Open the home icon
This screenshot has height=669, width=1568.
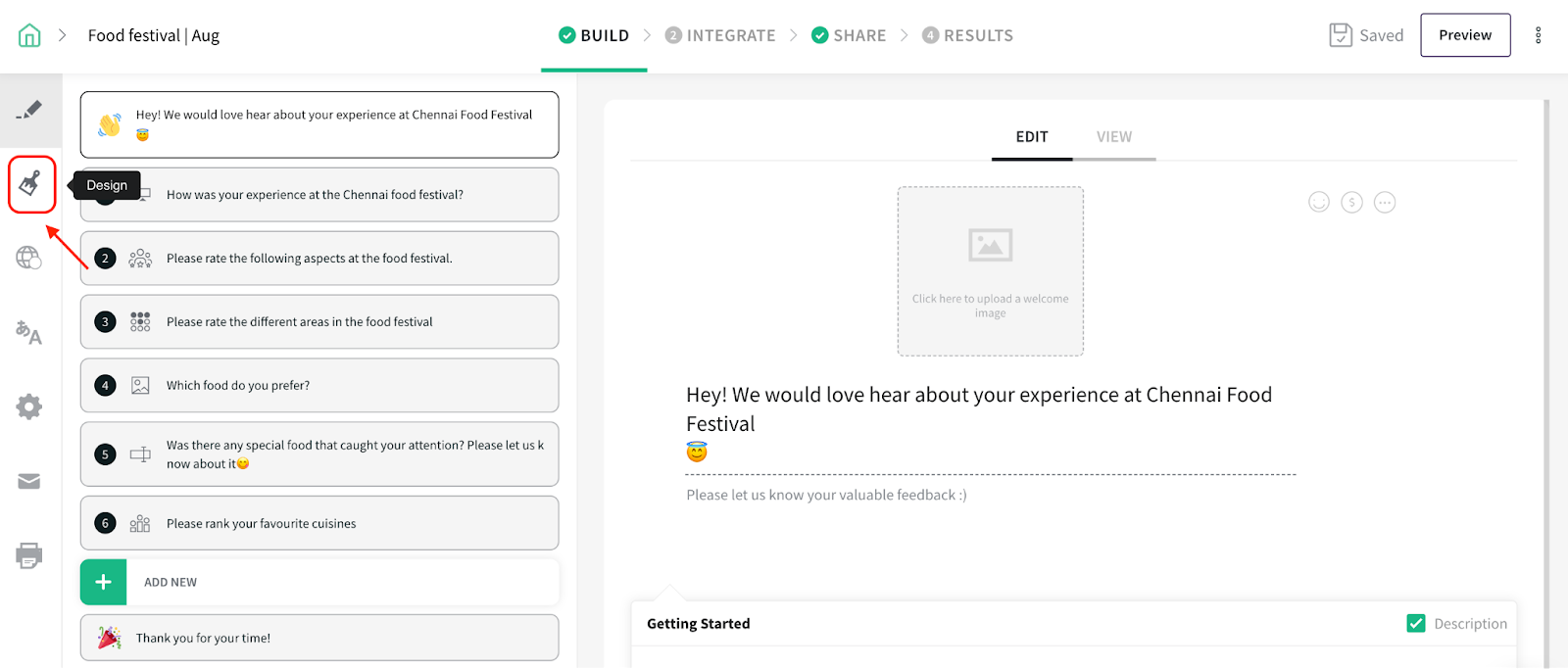click(29, 35)
